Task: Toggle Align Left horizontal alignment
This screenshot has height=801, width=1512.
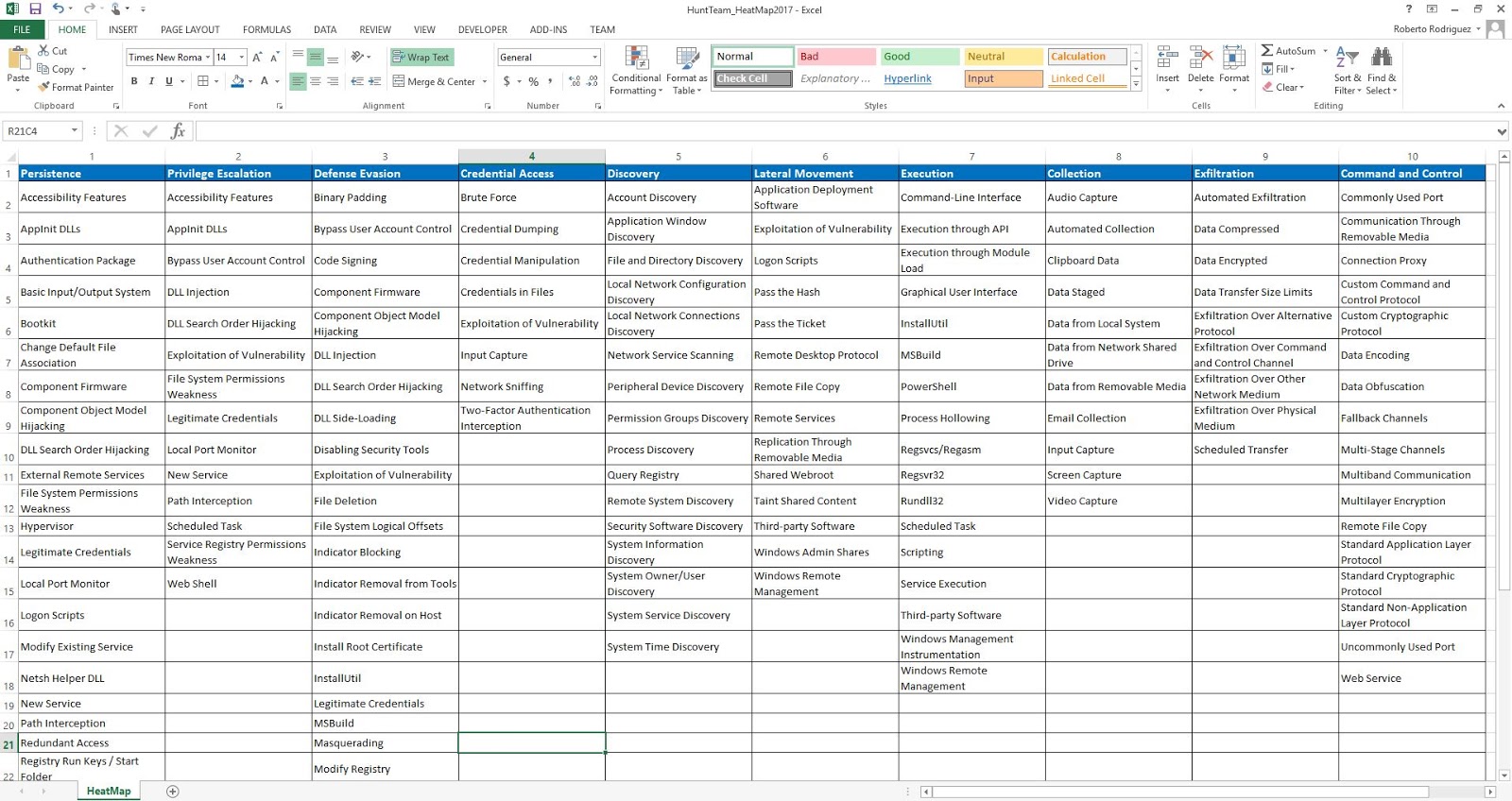Action: point(298,81)
